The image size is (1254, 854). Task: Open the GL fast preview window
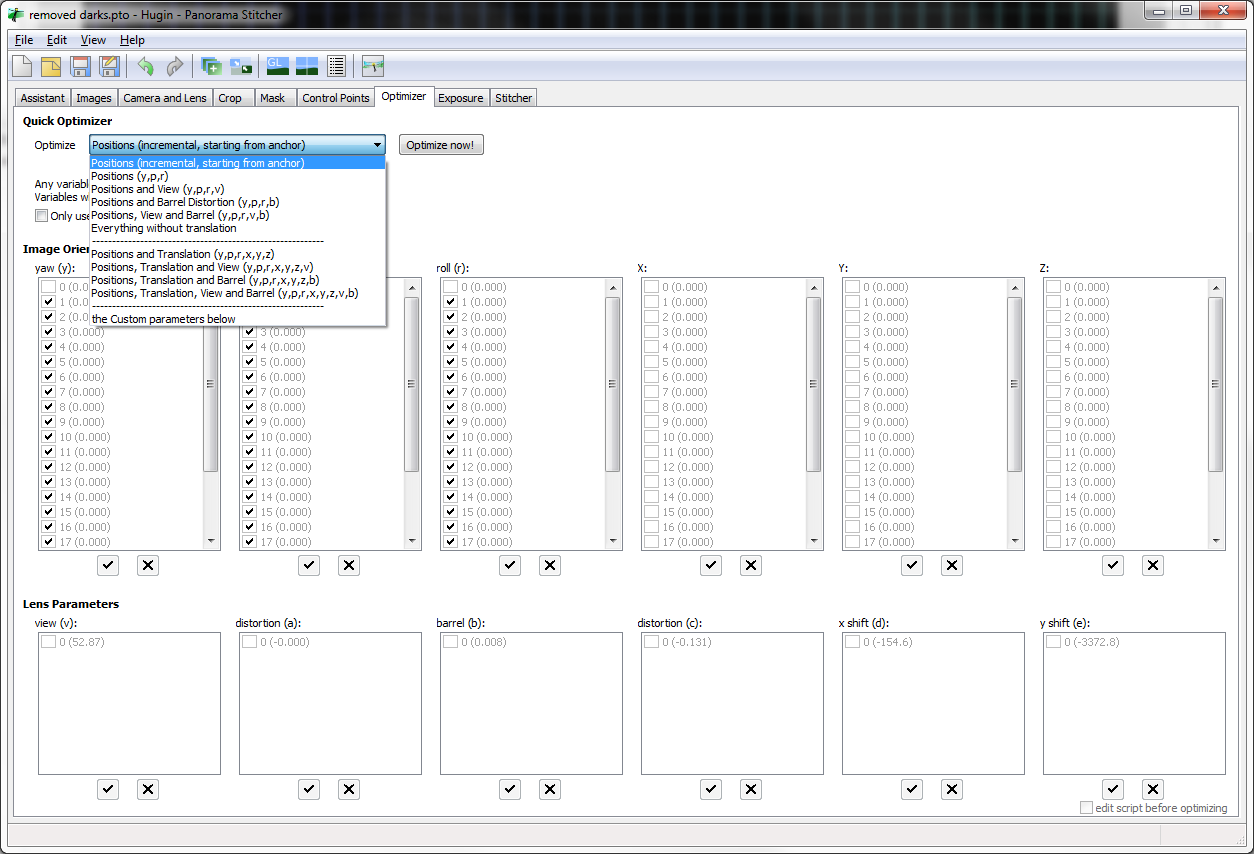point(277,67)
